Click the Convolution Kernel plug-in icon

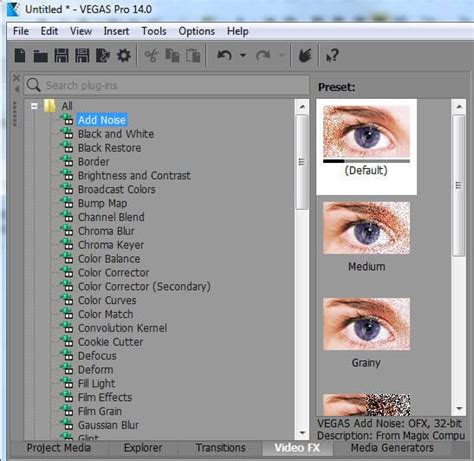(67, 328)
